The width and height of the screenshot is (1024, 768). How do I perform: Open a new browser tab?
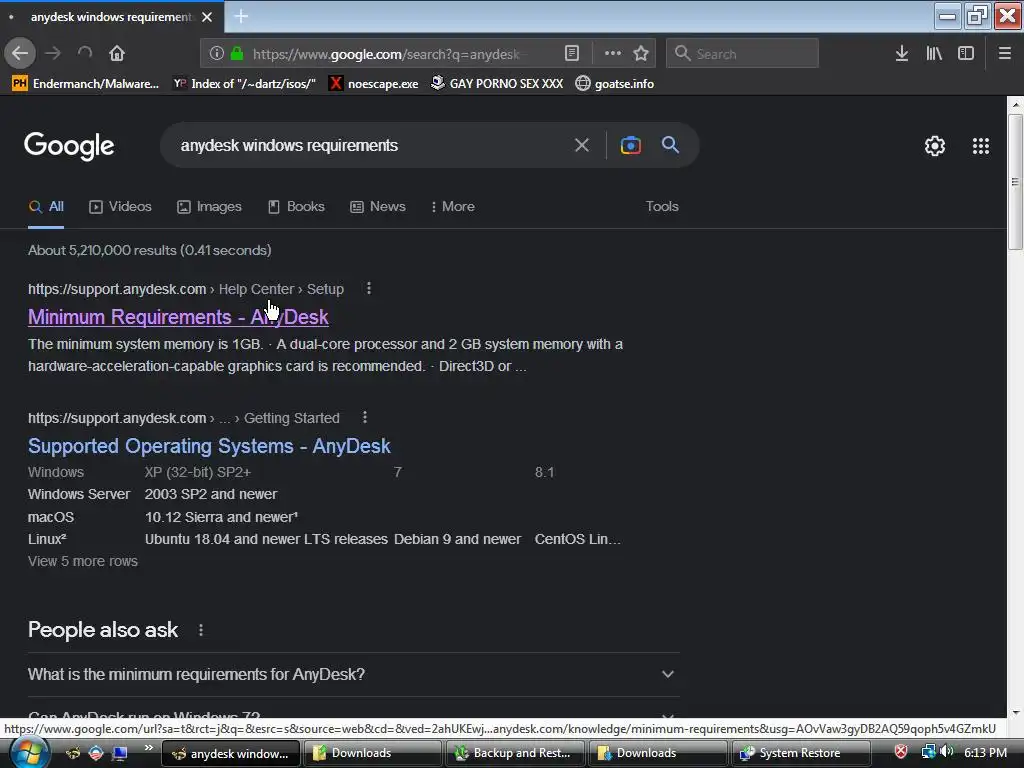click(x=241, y=16)
